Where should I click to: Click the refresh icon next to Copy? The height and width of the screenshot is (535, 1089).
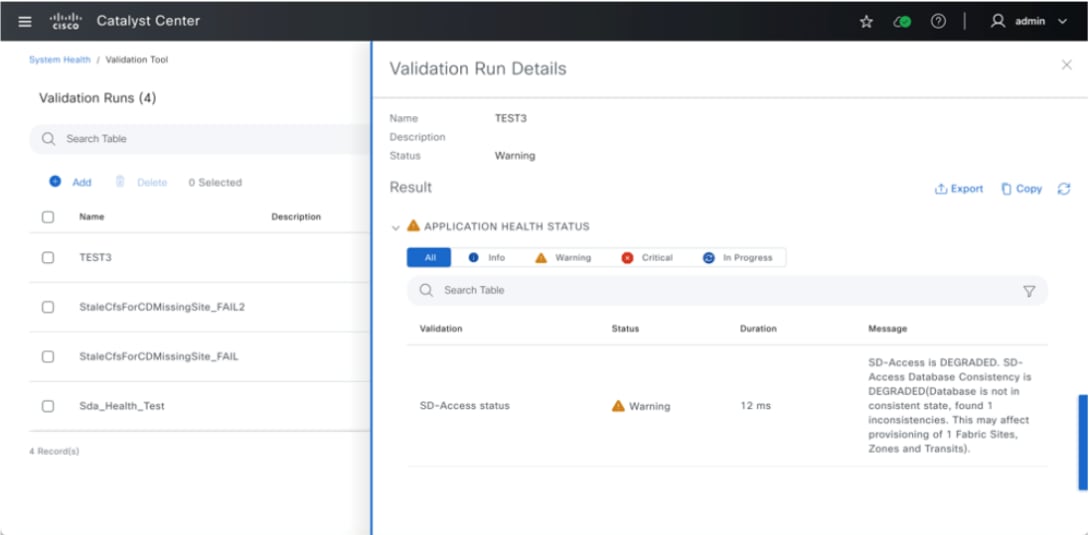1063,189
